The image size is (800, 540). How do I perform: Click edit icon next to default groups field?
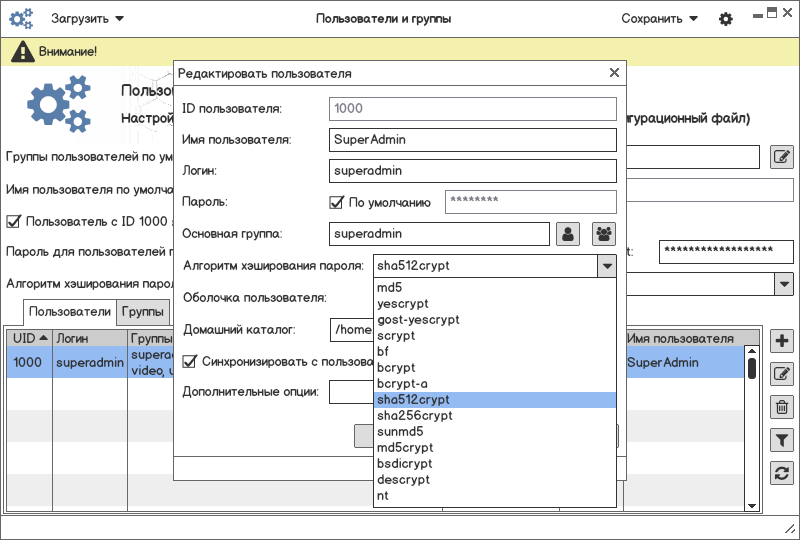point(782,156)
